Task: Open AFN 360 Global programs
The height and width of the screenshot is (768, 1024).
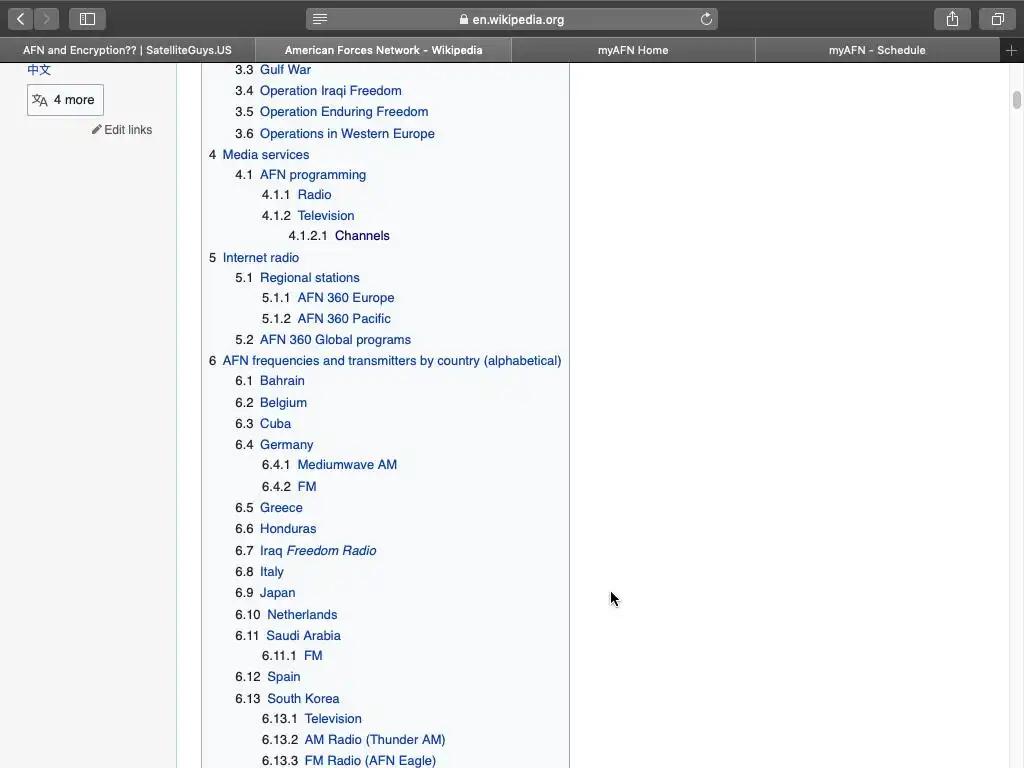Action: (336, 340)
